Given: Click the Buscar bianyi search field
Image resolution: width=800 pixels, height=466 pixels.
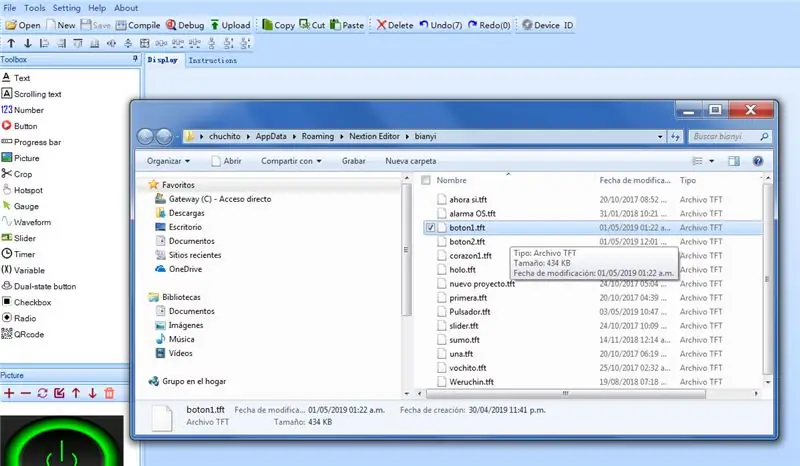Looking at the screenshot, I should [730, 136].
